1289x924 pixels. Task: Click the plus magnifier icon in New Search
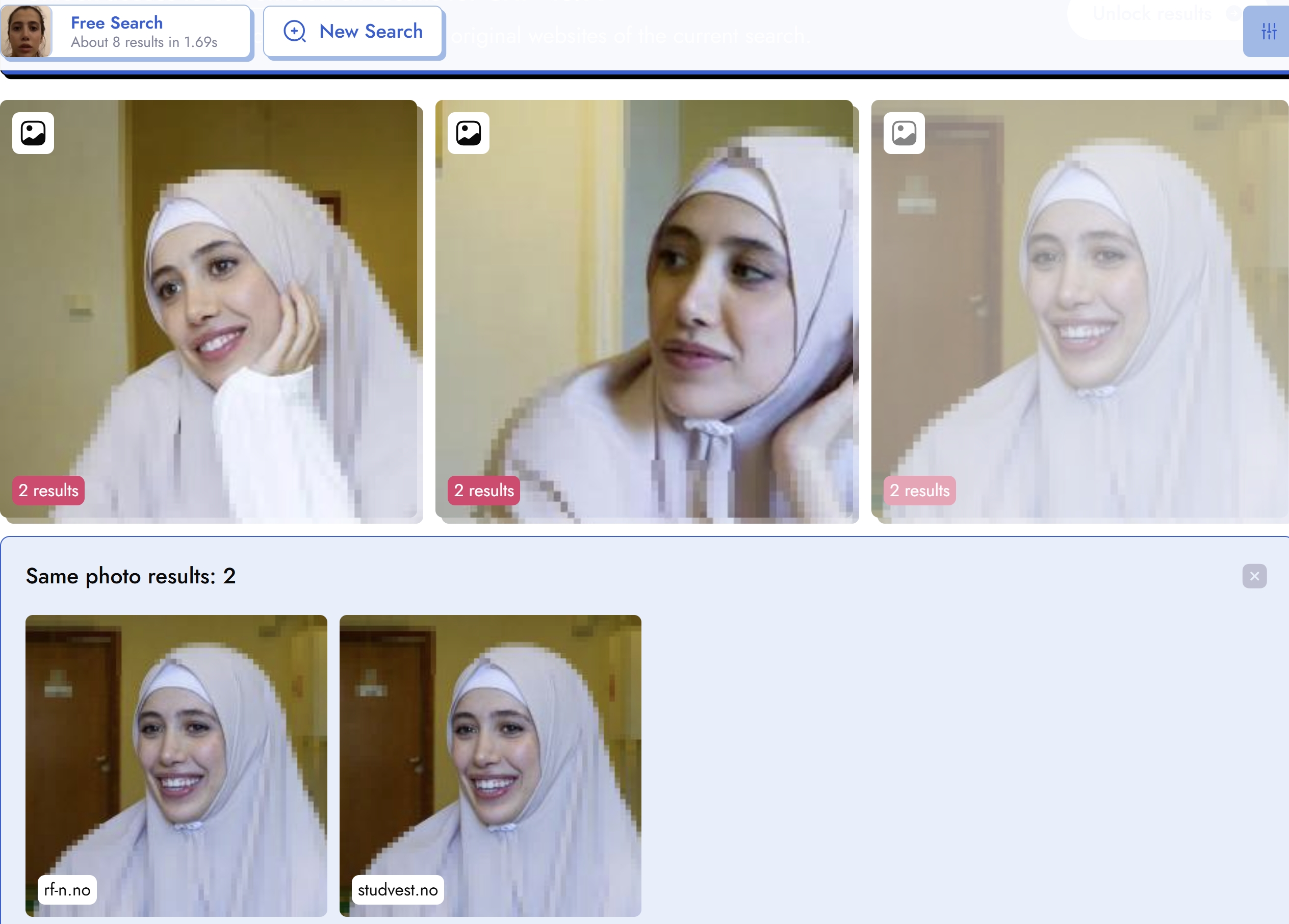[295, 31]
